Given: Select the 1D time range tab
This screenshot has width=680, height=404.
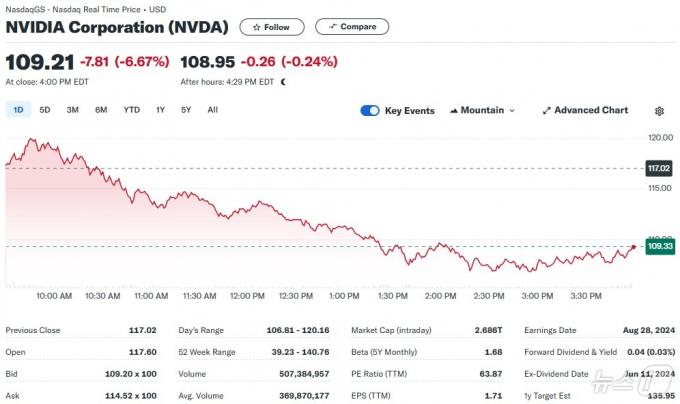Looking at the screenshot, I should (x=18, y=110).
